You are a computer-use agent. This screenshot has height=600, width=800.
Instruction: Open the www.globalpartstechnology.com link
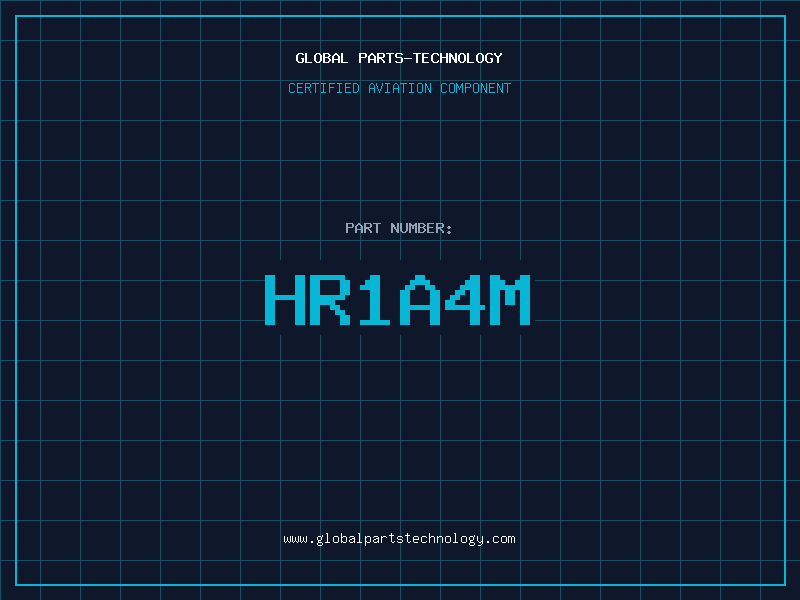tap(399, 539)
